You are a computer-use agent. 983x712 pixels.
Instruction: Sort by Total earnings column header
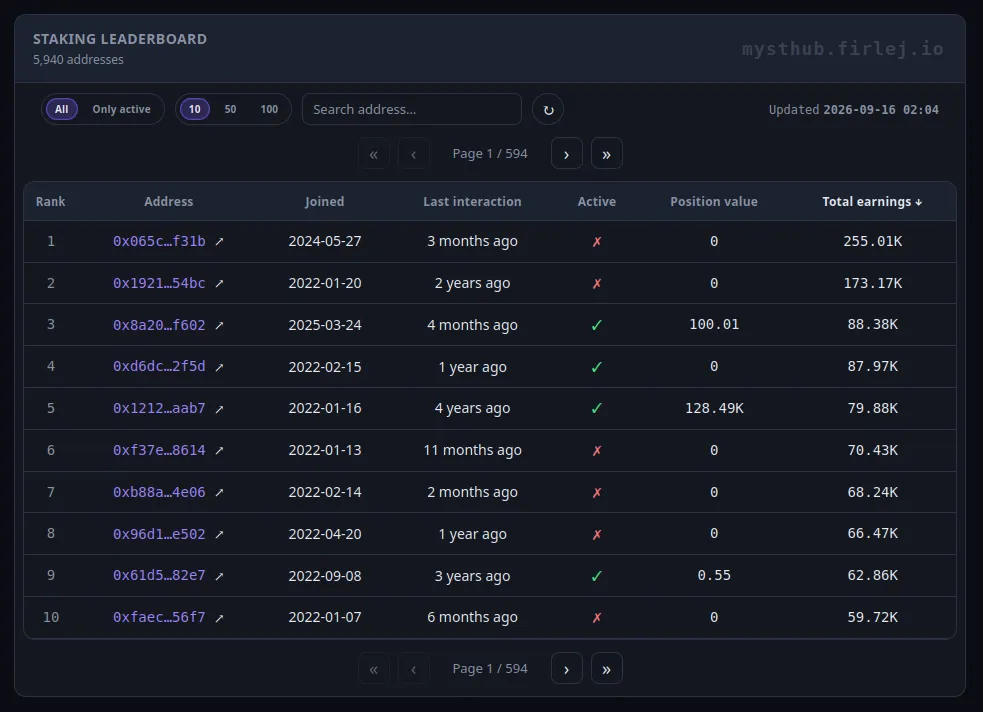[x=872, y=202]
